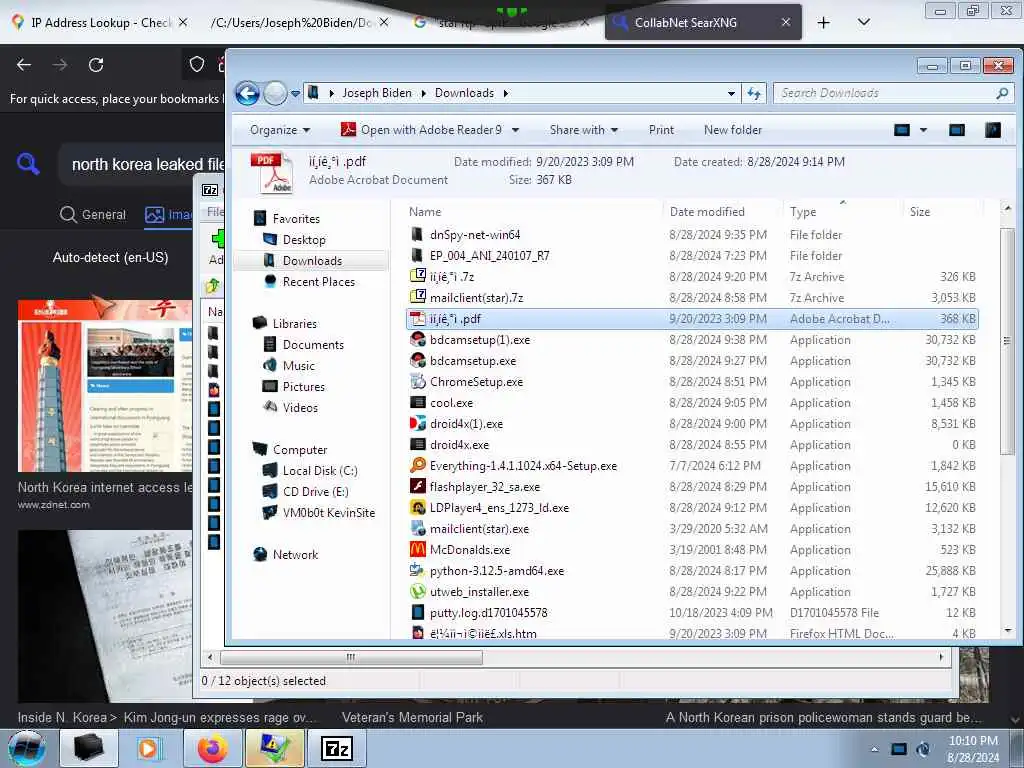Click the file list vertical scrollbar
The image size is (1024, 768).
(x=1008, y=340)
